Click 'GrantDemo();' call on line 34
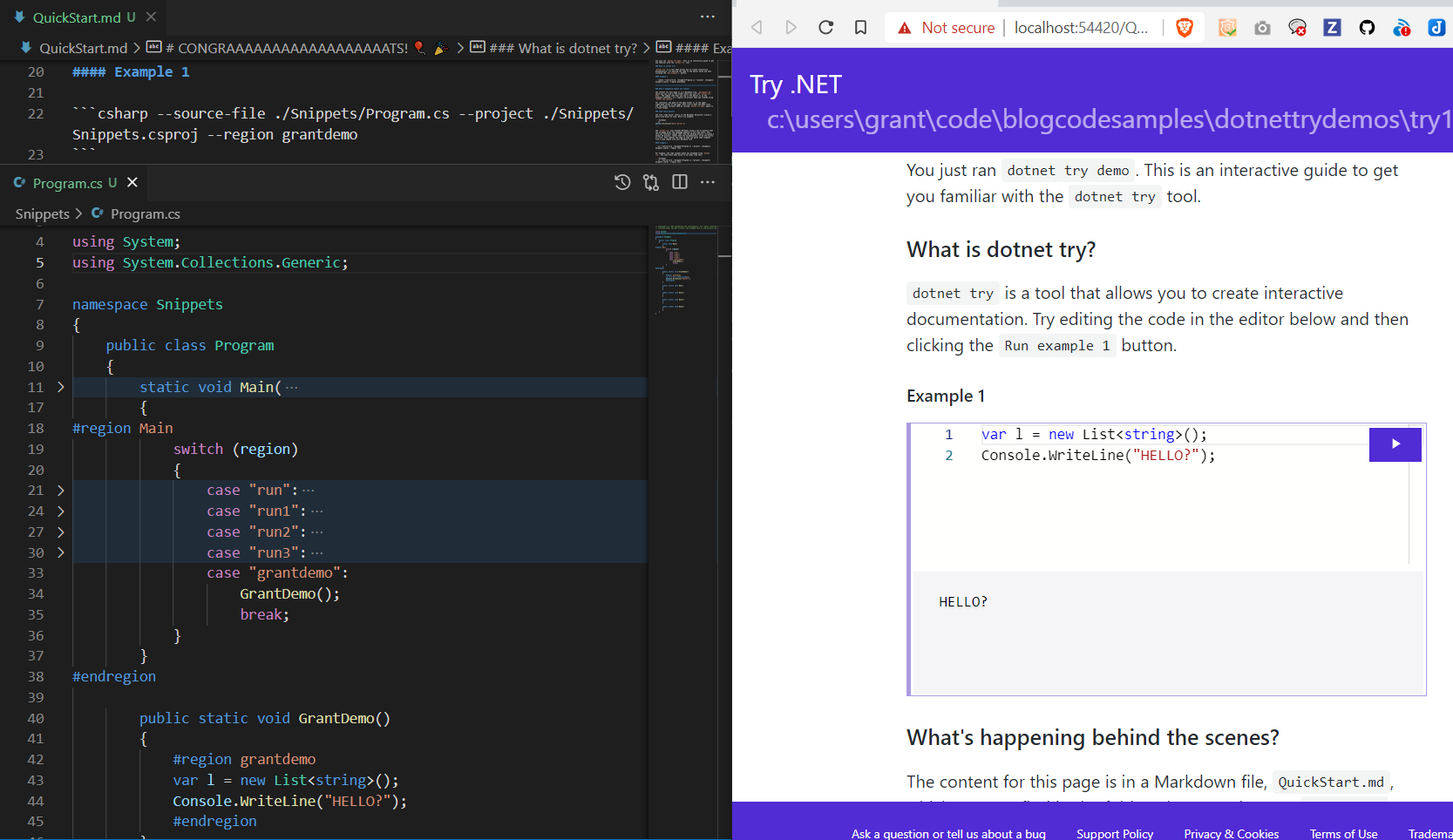This screenshot has height=840, width=1453. tap(290, 593)
